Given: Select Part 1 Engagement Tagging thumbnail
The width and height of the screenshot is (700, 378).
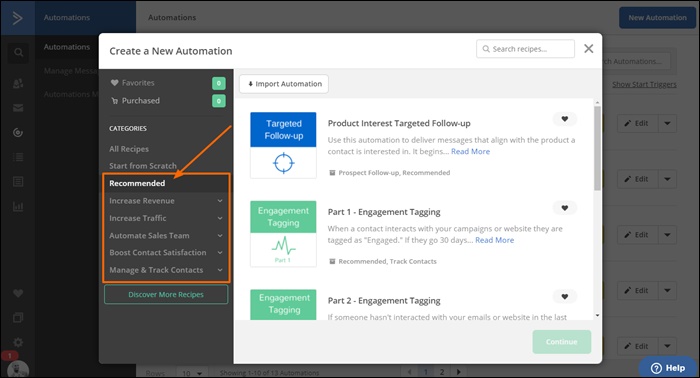Looking at the screenshot, I should tap(283, 234).
